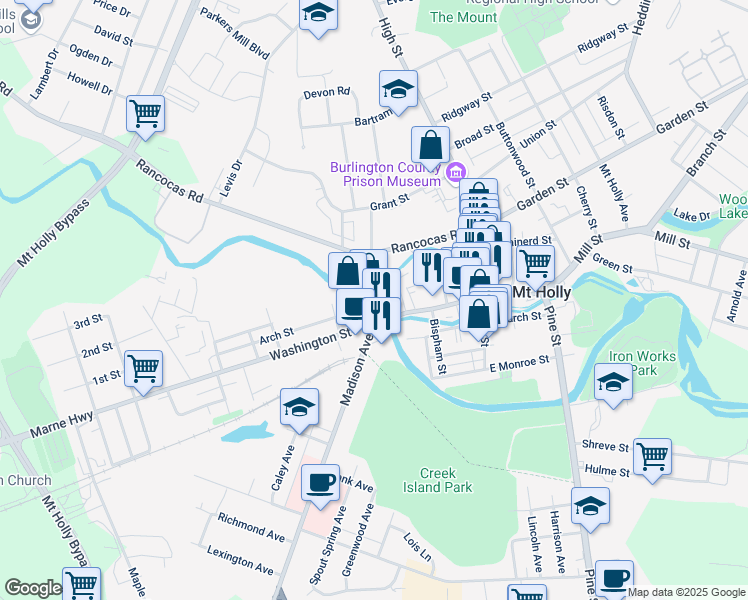
Task: Select the Lincoln Ave label
Action: 535,544
